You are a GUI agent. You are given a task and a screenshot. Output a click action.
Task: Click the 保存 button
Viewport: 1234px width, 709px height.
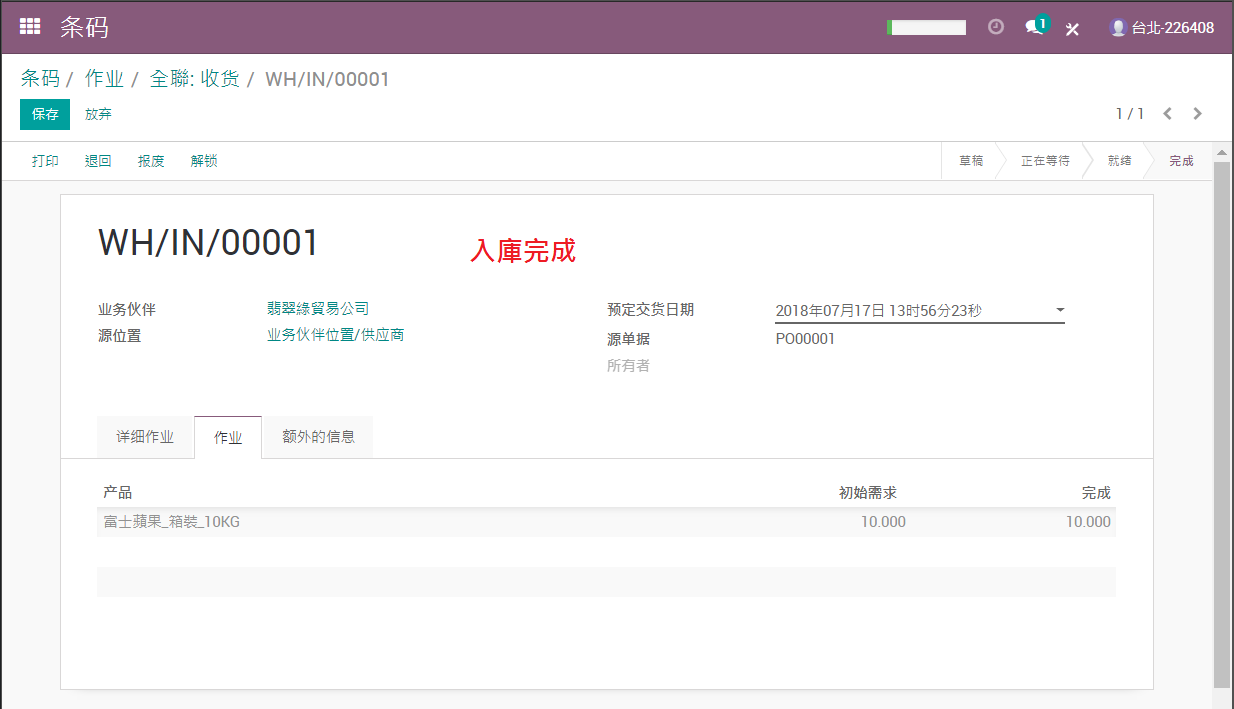click(45, 114)
